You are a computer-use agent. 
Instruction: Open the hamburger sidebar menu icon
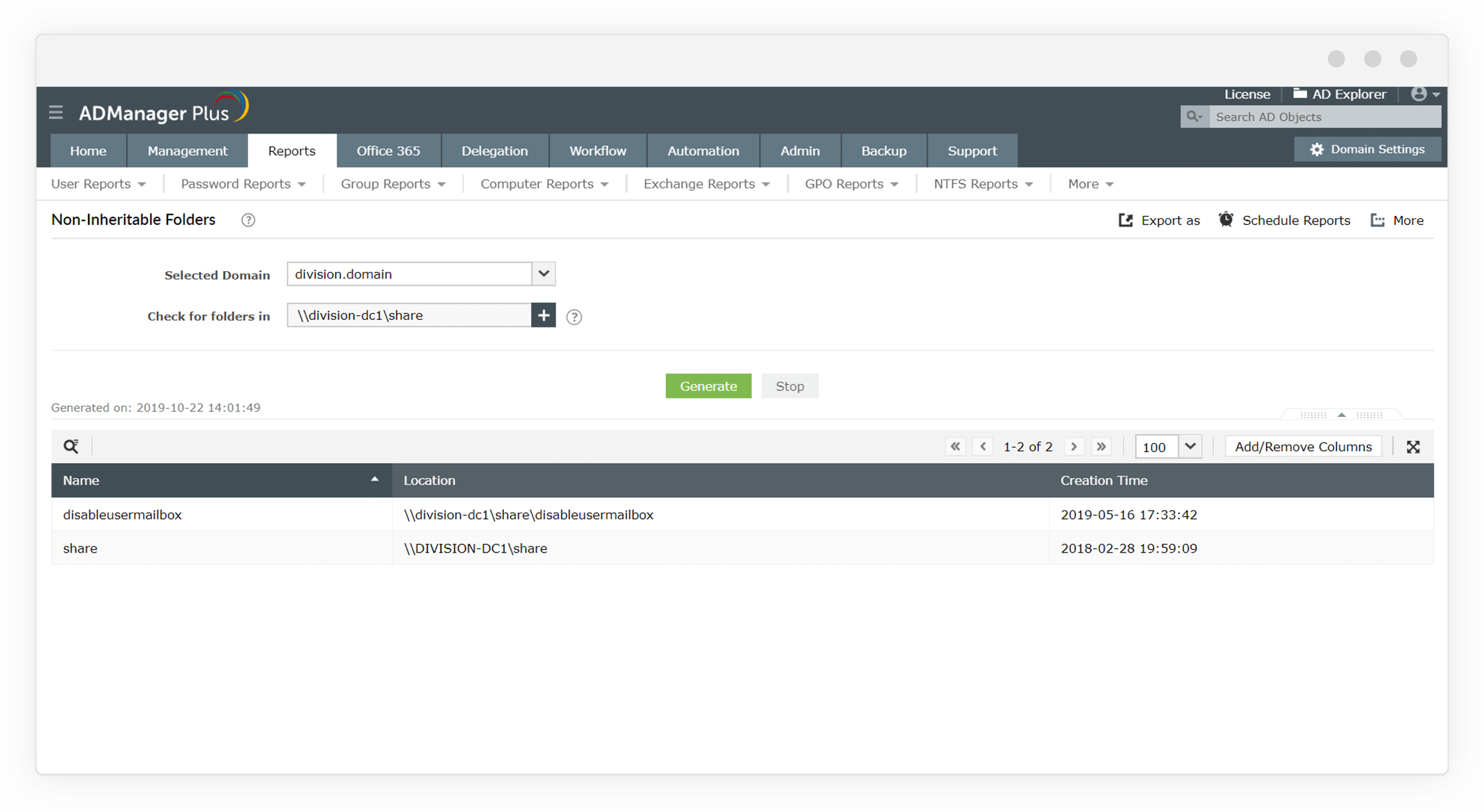tap(56, 112)
